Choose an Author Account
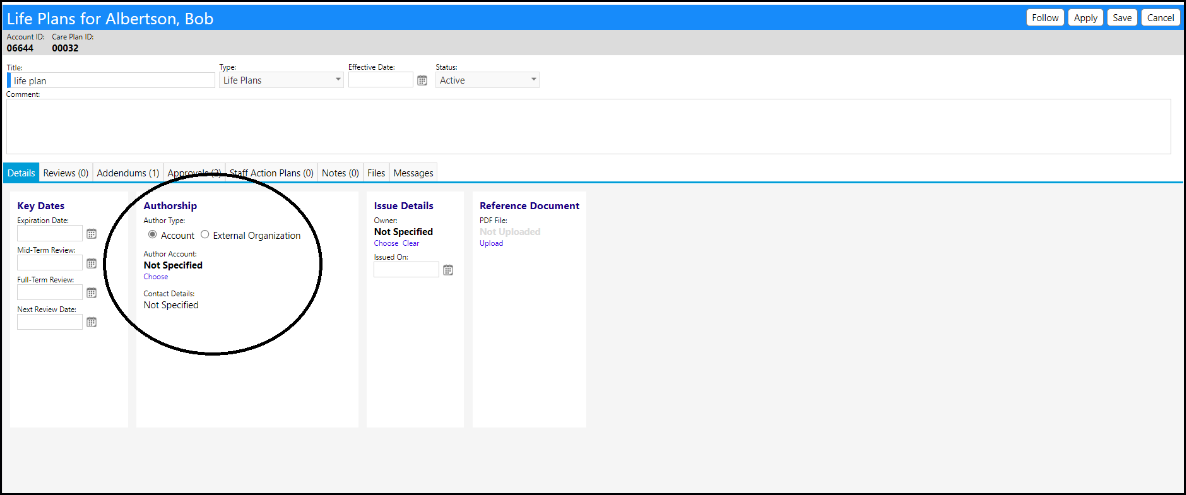1186x495 pixels. click(156, 276)
